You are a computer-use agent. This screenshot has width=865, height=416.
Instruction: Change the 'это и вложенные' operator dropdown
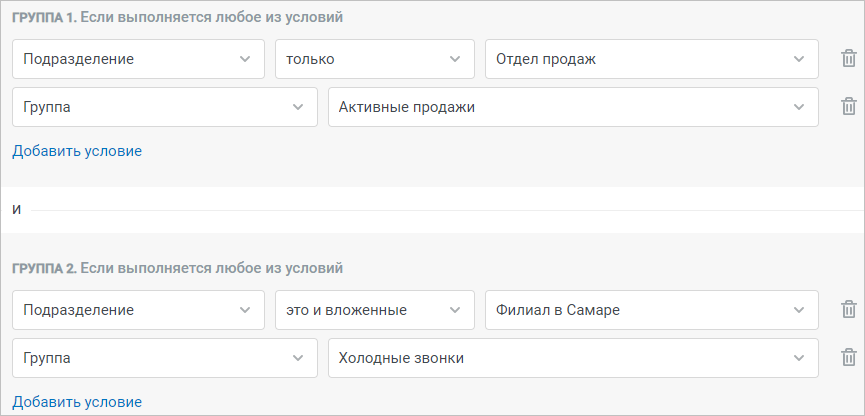375,310
